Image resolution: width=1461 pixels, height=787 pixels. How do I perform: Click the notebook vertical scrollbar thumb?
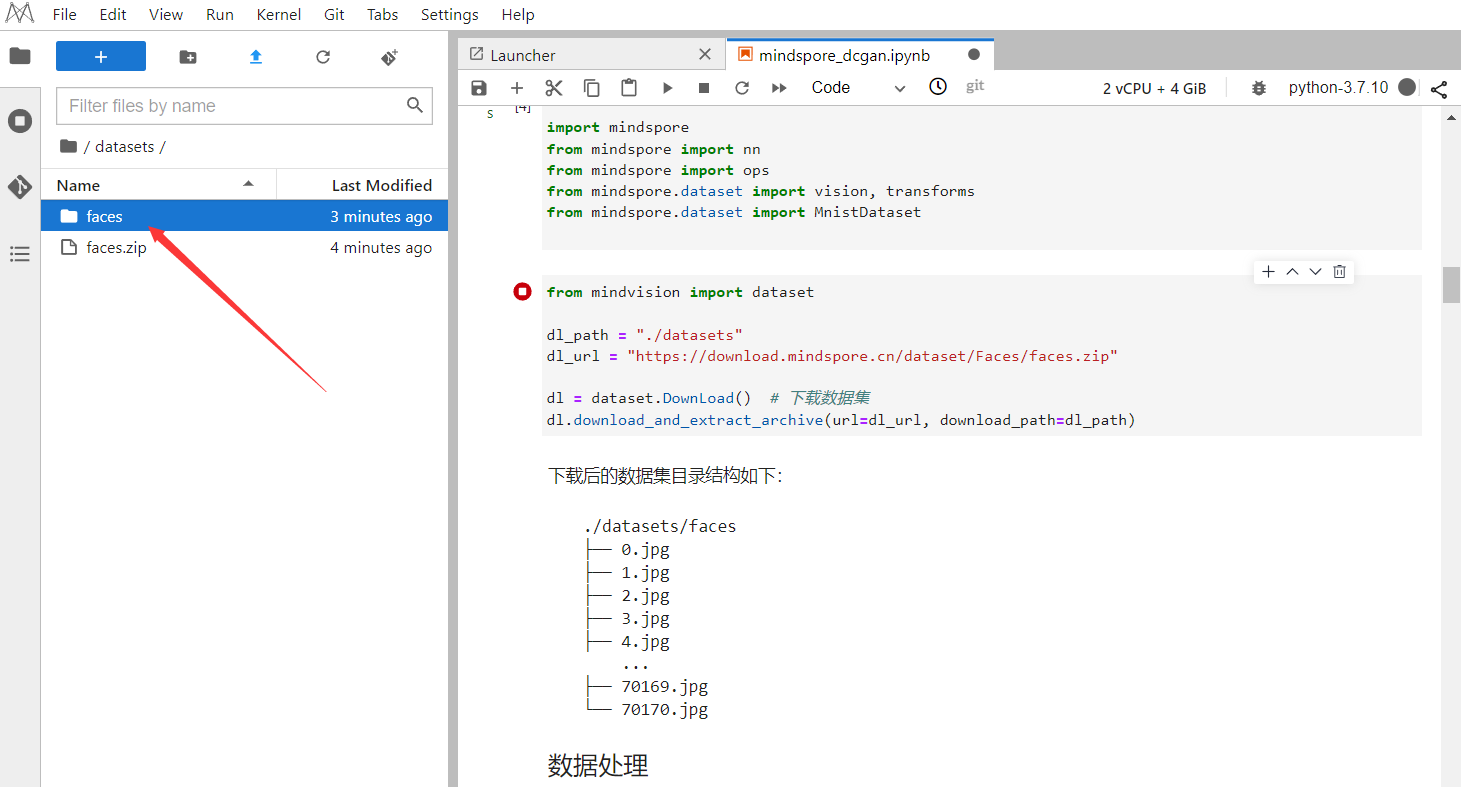point(1451,284)
